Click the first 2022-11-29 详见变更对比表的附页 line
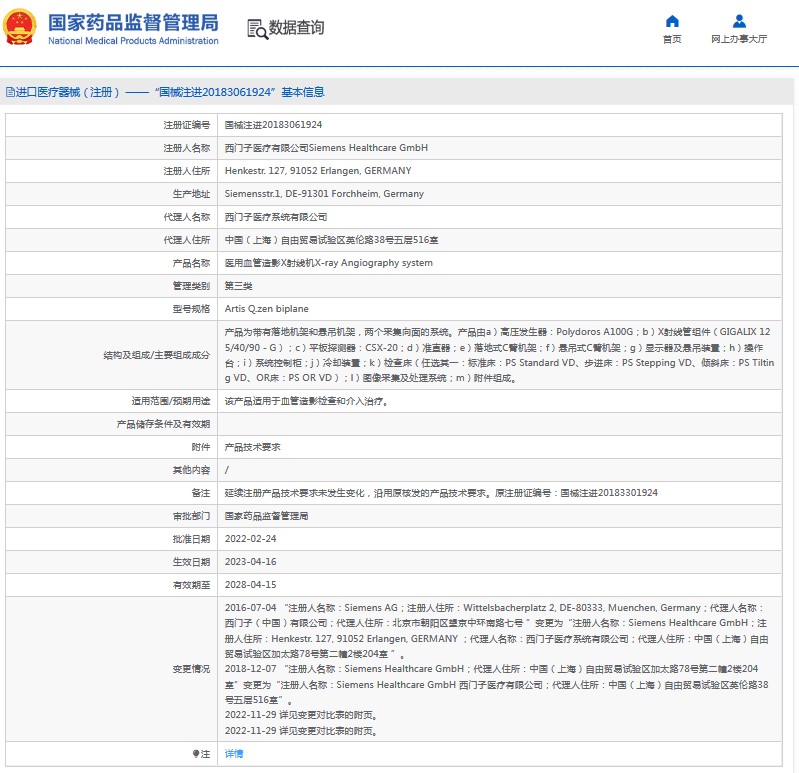Image resolution: width=799 pixels, height=773 pixels. (x=301, y=715)
